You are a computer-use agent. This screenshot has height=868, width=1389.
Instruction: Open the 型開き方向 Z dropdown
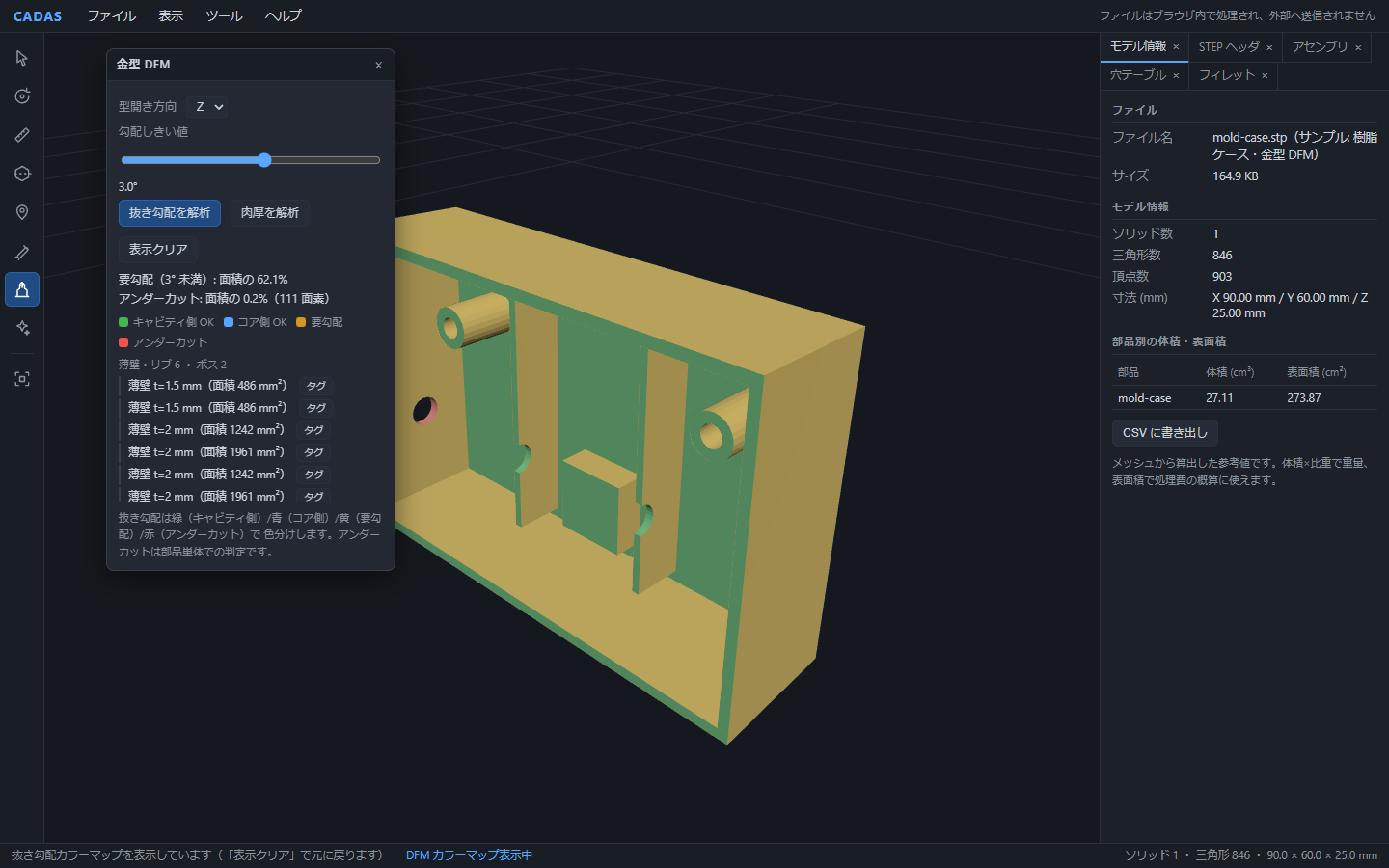click(x=209, y=107)
